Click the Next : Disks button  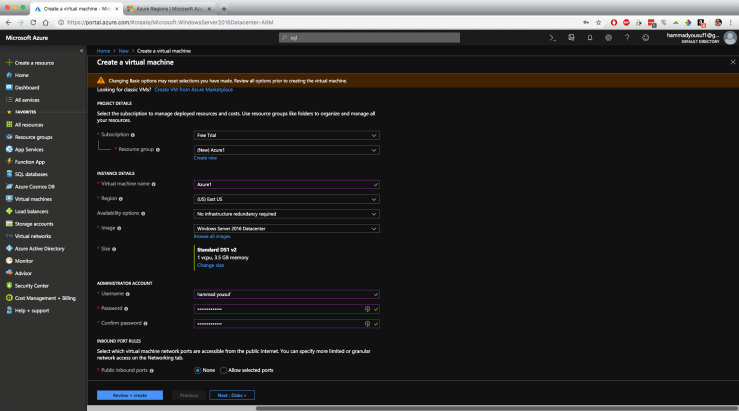(232, 395)
